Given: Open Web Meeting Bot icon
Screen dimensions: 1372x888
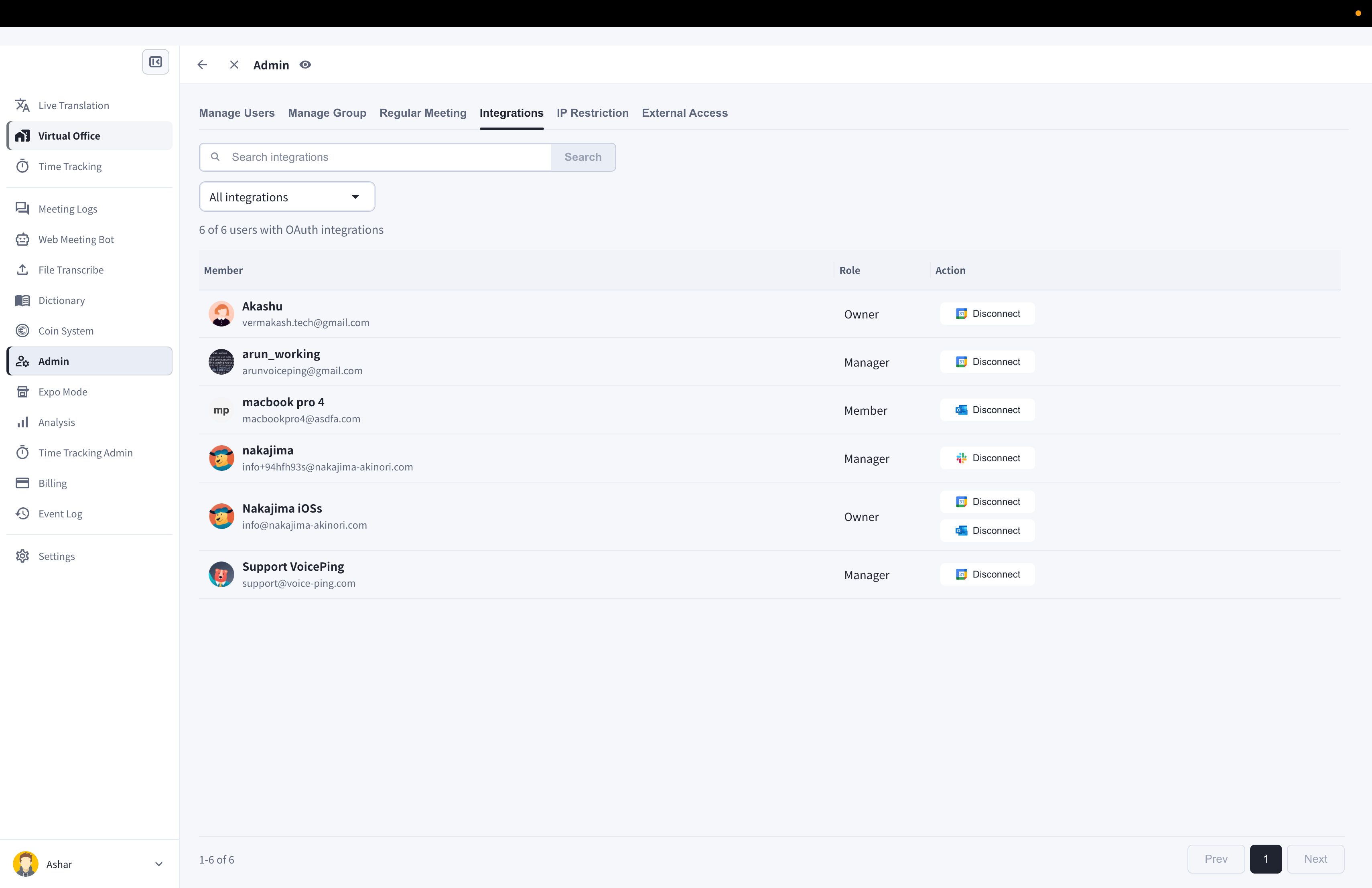Looking at the screenshot, I should (22, 239).
